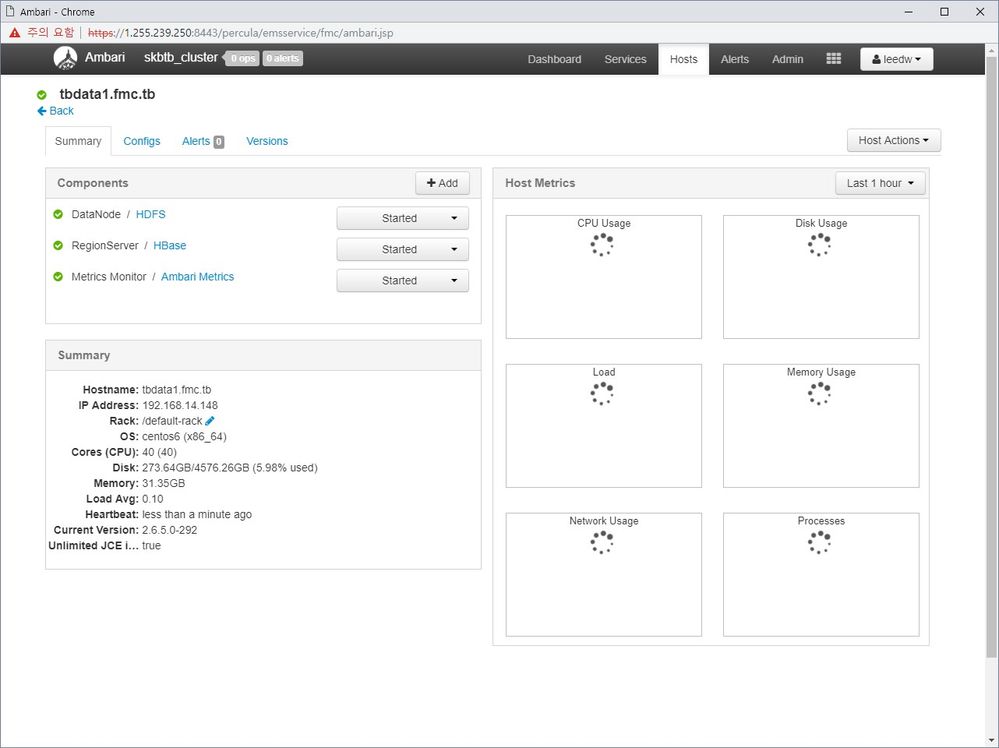Open the Admin menu
The width and height of the screenshot is (999, 748).
(787, 59)
